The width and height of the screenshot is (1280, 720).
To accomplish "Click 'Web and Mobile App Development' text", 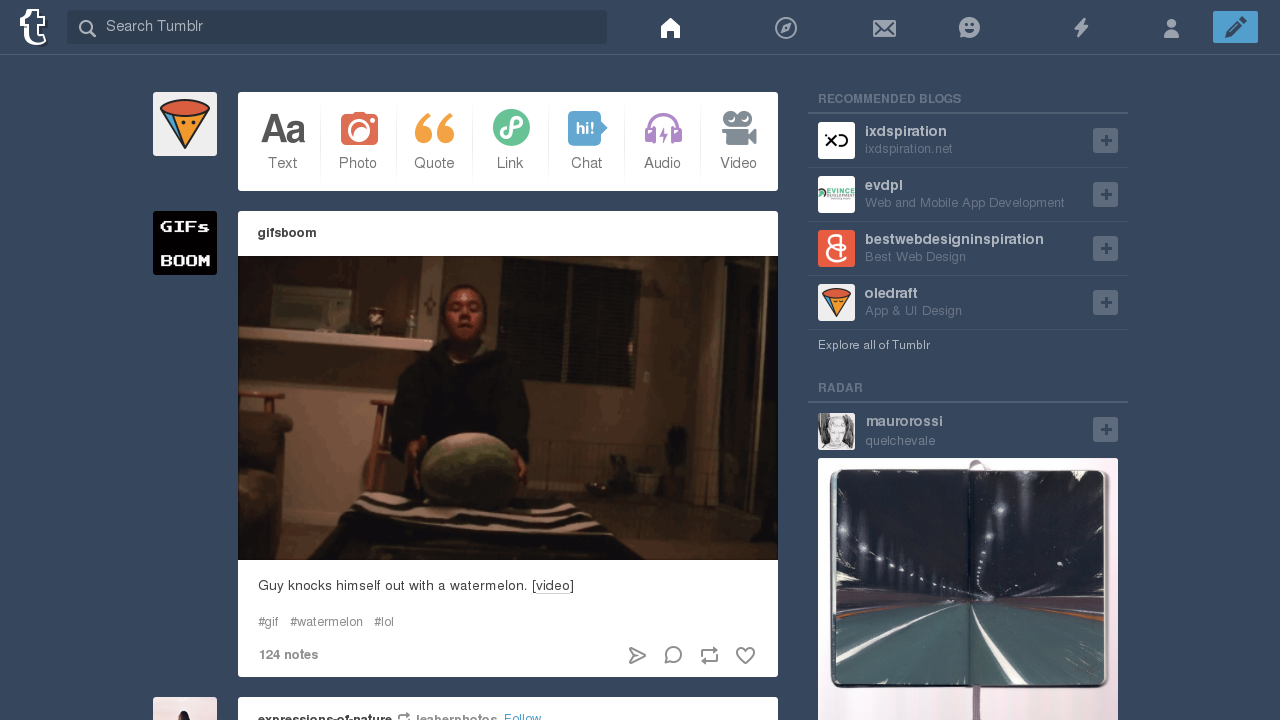I will click(965, 203).
